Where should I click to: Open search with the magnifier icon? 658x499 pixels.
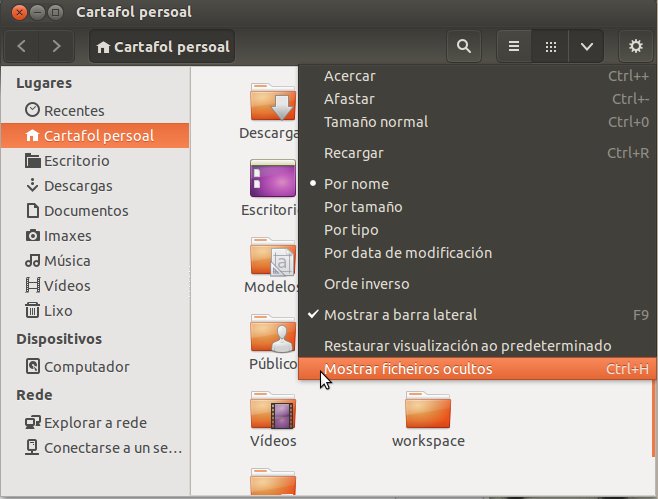(x=463, y=46)
